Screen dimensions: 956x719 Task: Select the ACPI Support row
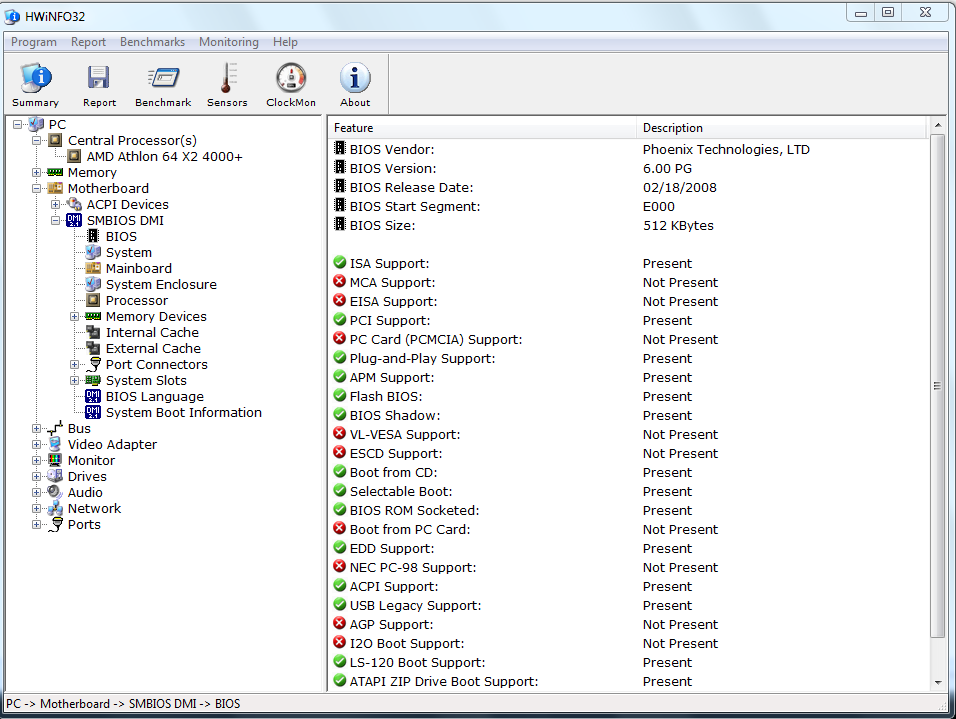coord(391,587)
